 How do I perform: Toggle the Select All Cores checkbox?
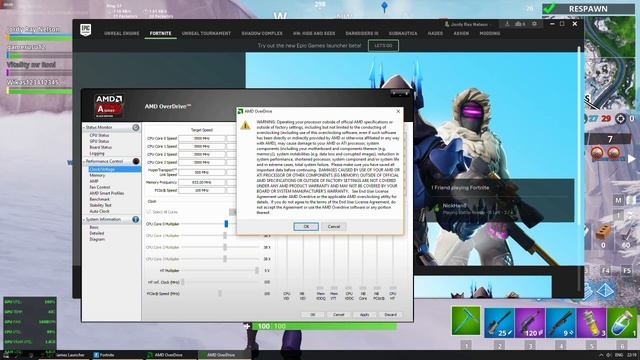pyautogui.click(x=149, y=212)
